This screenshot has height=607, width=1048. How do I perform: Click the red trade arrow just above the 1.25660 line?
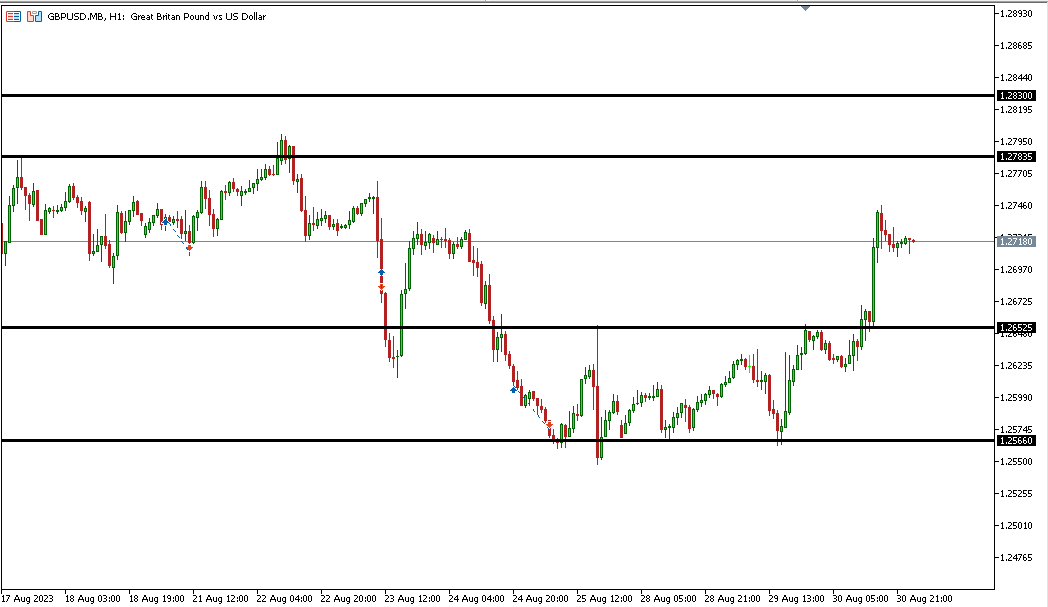[x=549, y=424]
